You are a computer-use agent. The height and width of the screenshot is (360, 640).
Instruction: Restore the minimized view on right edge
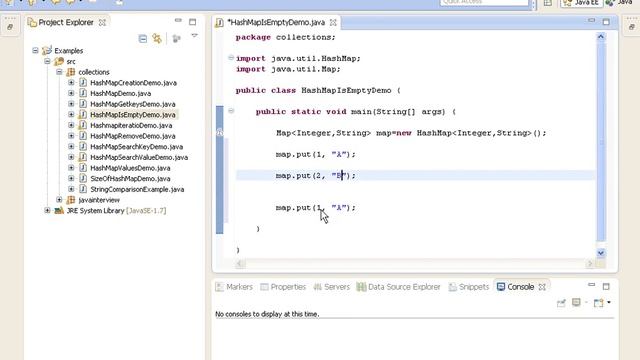click(631, 27)
